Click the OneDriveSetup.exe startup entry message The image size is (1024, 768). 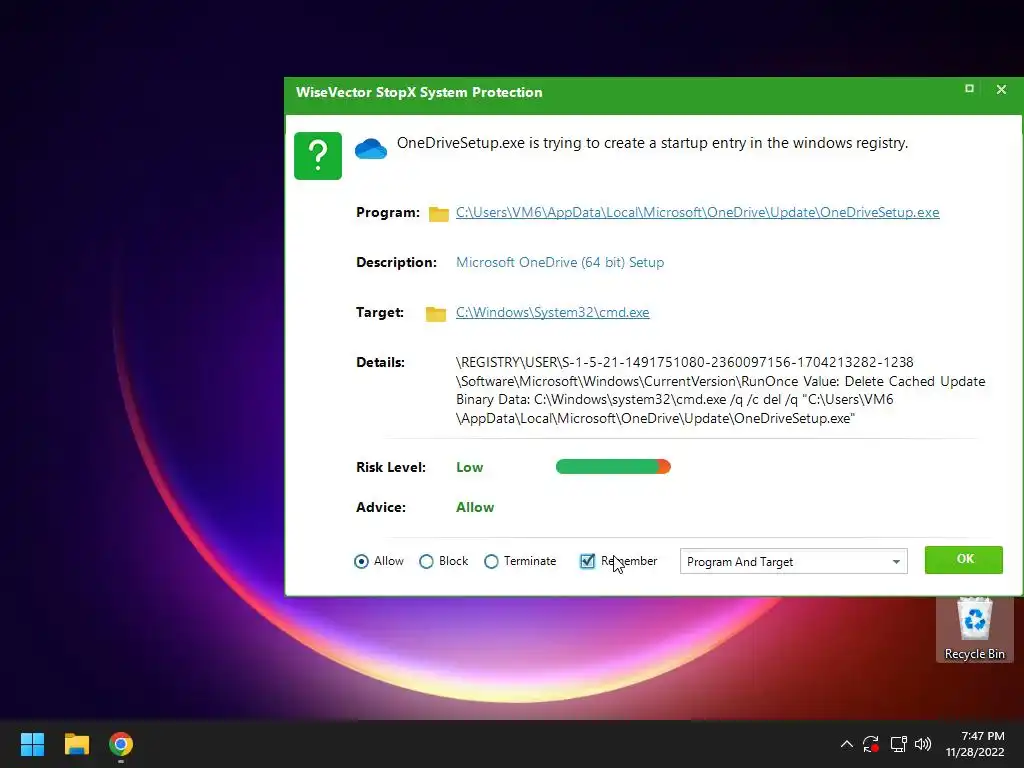(652, 143)
